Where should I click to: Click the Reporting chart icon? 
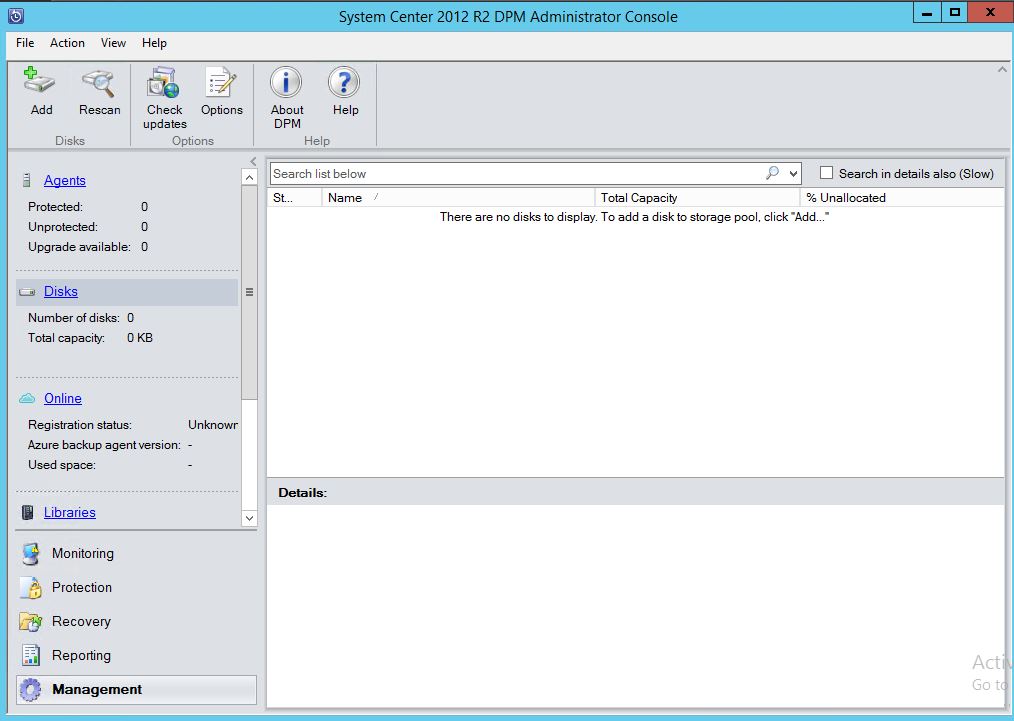(30, 655)
